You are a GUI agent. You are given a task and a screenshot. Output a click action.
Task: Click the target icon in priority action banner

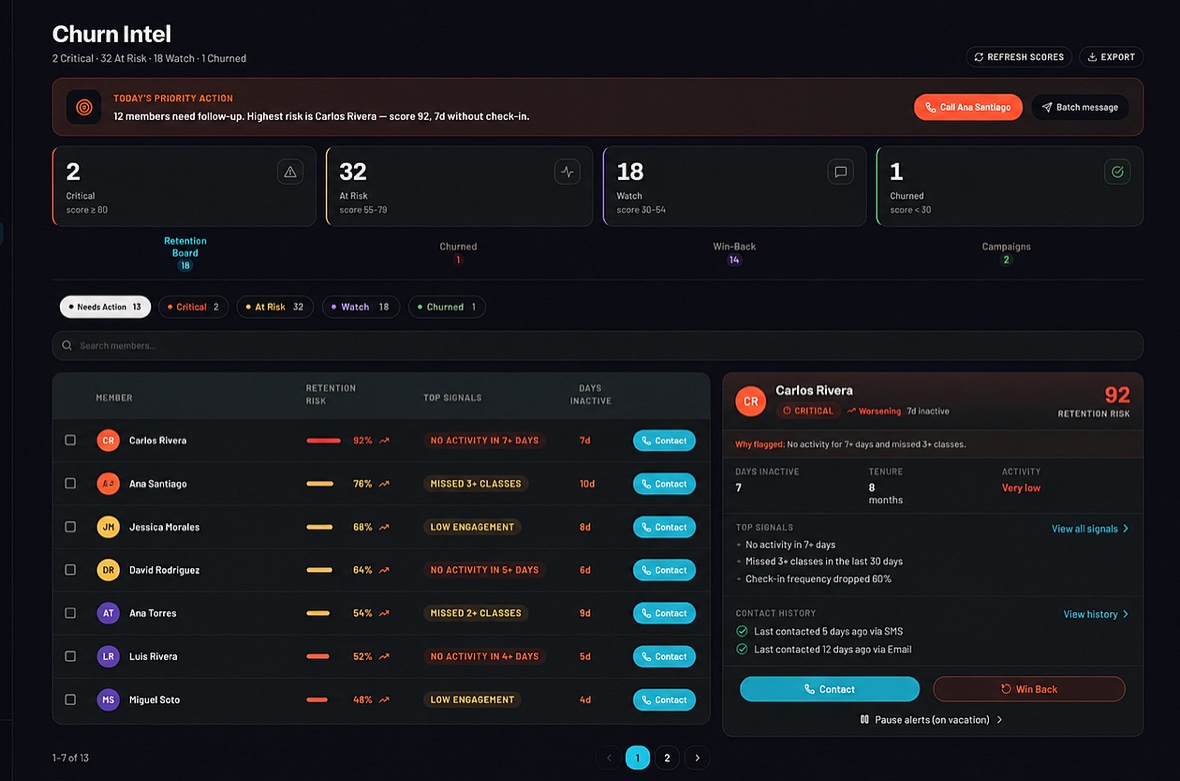click(x=84, y=107)
